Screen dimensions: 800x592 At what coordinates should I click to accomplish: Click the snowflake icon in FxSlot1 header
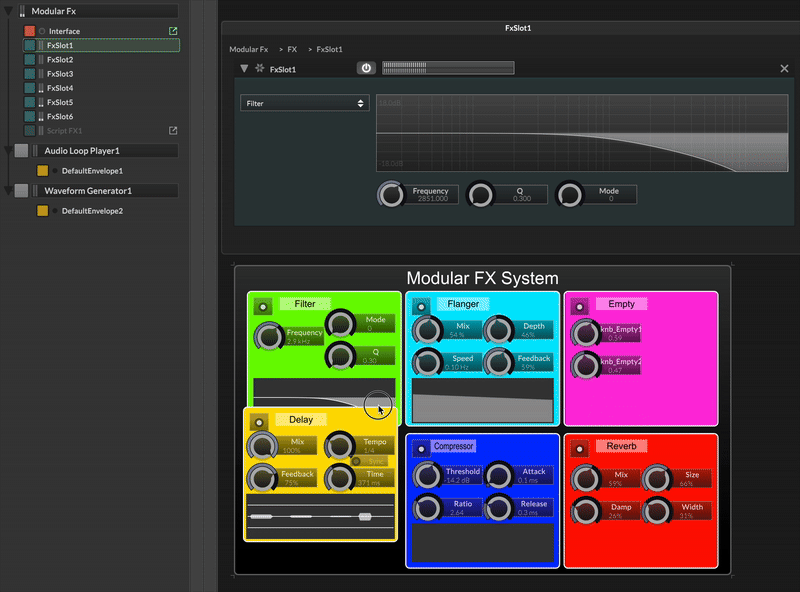pos(260,68)
